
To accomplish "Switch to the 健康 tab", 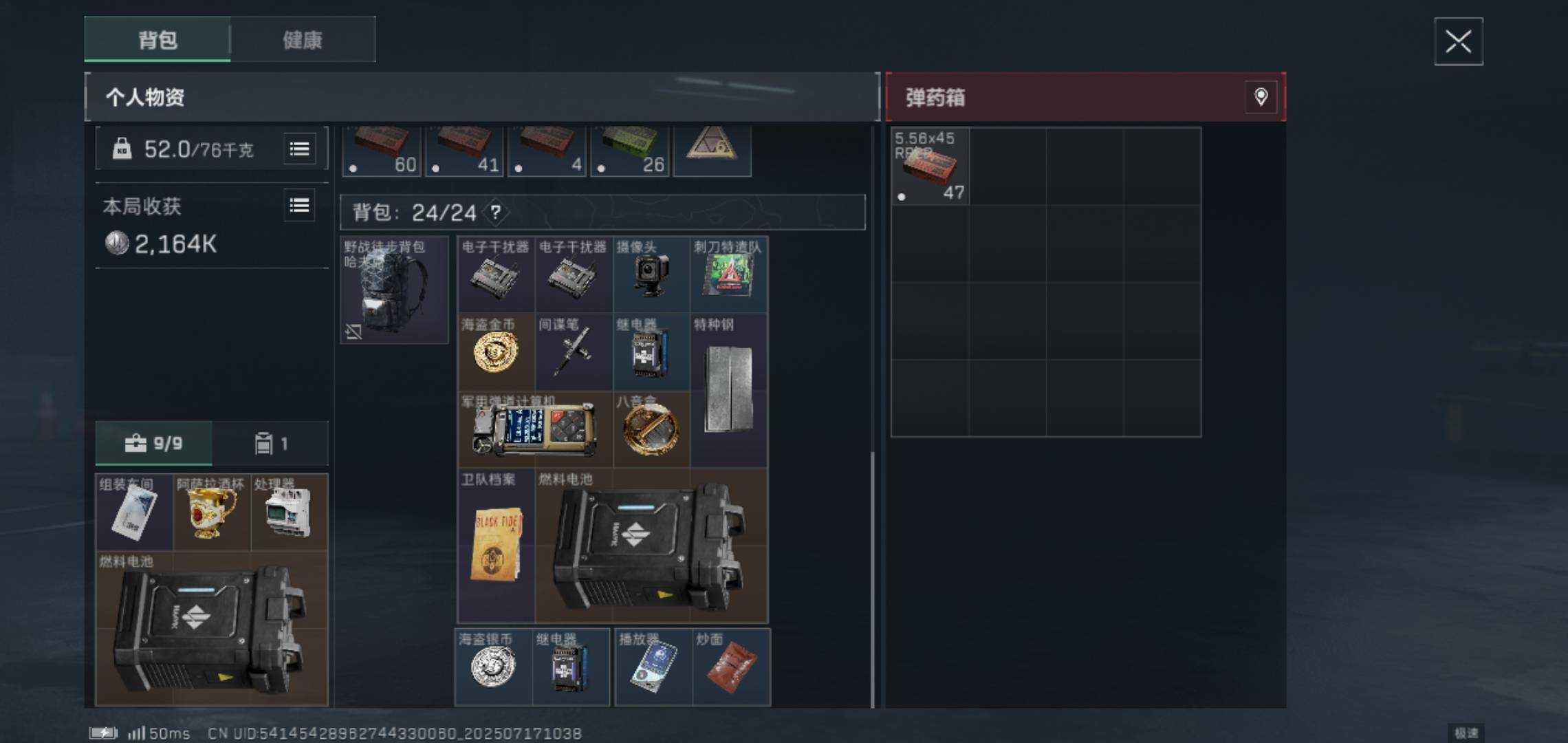I will (x=303, y=40).
